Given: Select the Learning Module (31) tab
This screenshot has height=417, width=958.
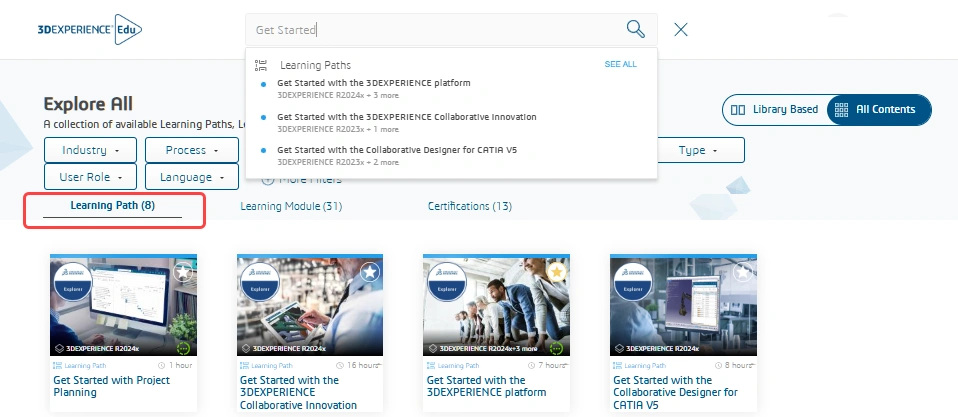Looking at the screenshot, I should pos(291,206).
